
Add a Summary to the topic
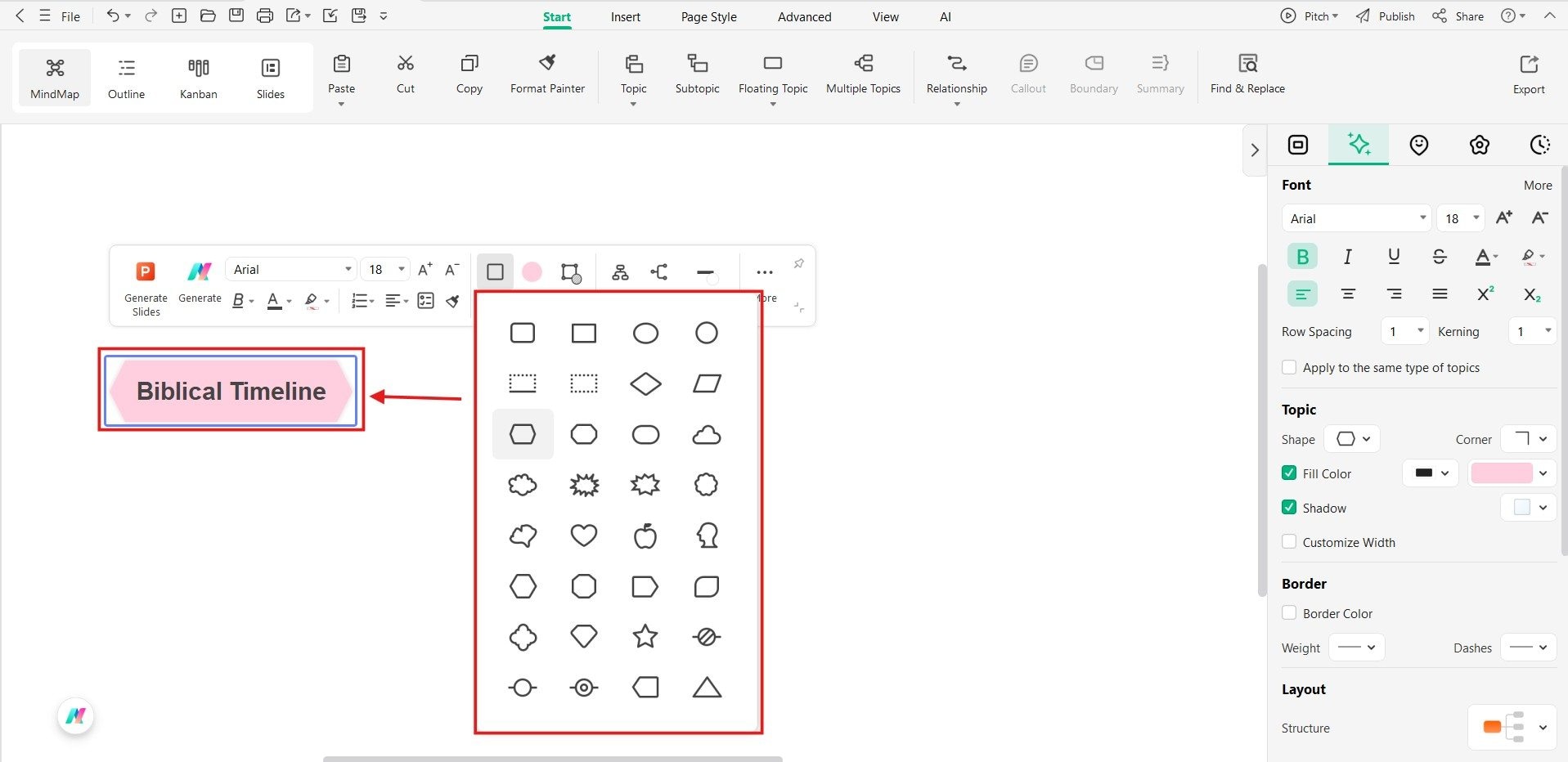click(1159, 74)
